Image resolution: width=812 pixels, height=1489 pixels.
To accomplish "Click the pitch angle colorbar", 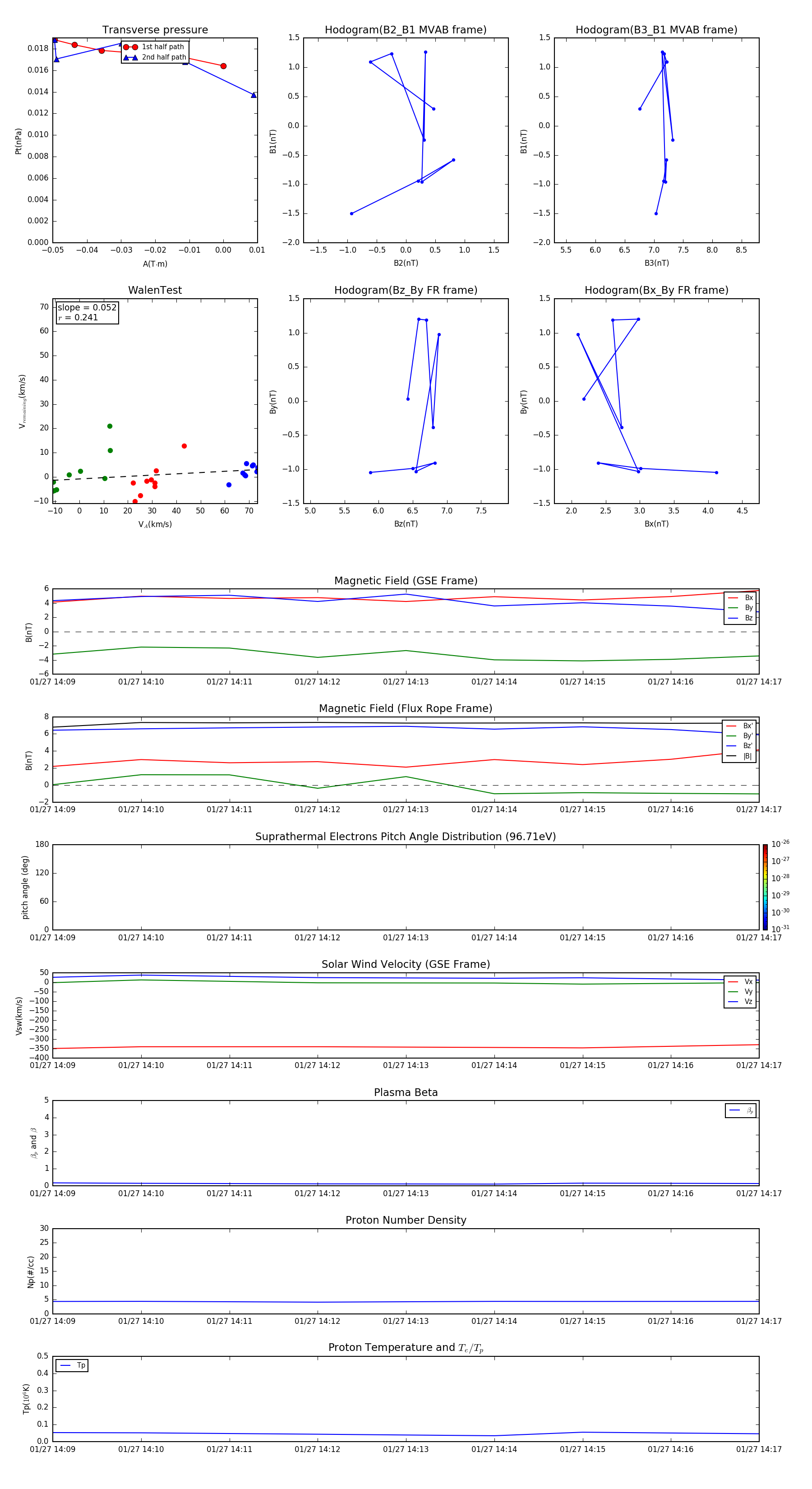I will click(x=765, y=887).
